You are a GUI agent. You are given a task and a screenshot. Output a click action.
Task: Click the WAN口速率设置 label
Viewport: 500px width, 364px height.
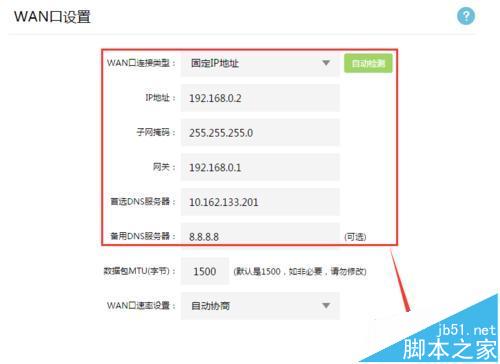tap(141, 305)
